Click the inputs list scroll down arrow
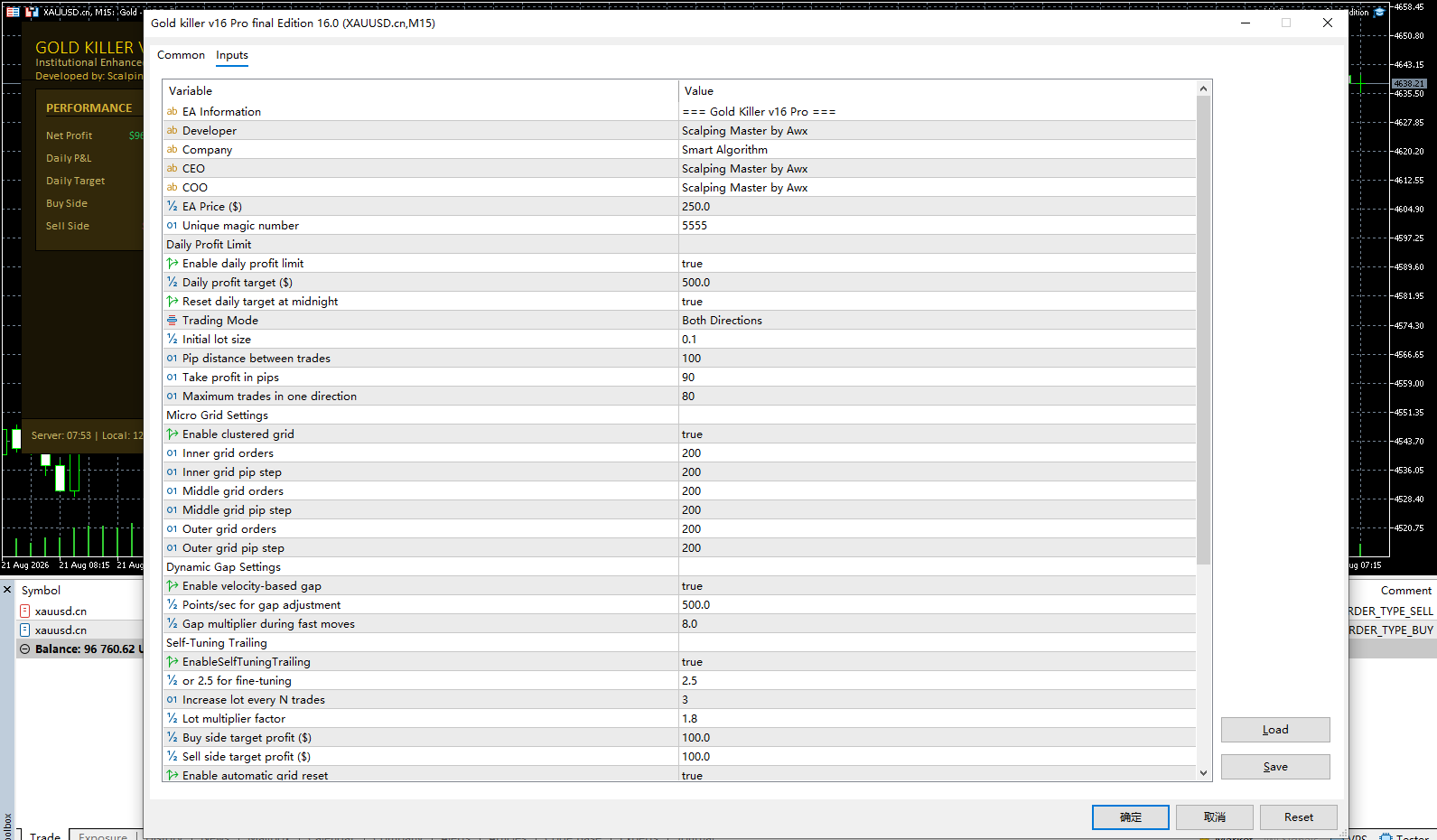 [1203, 773]
